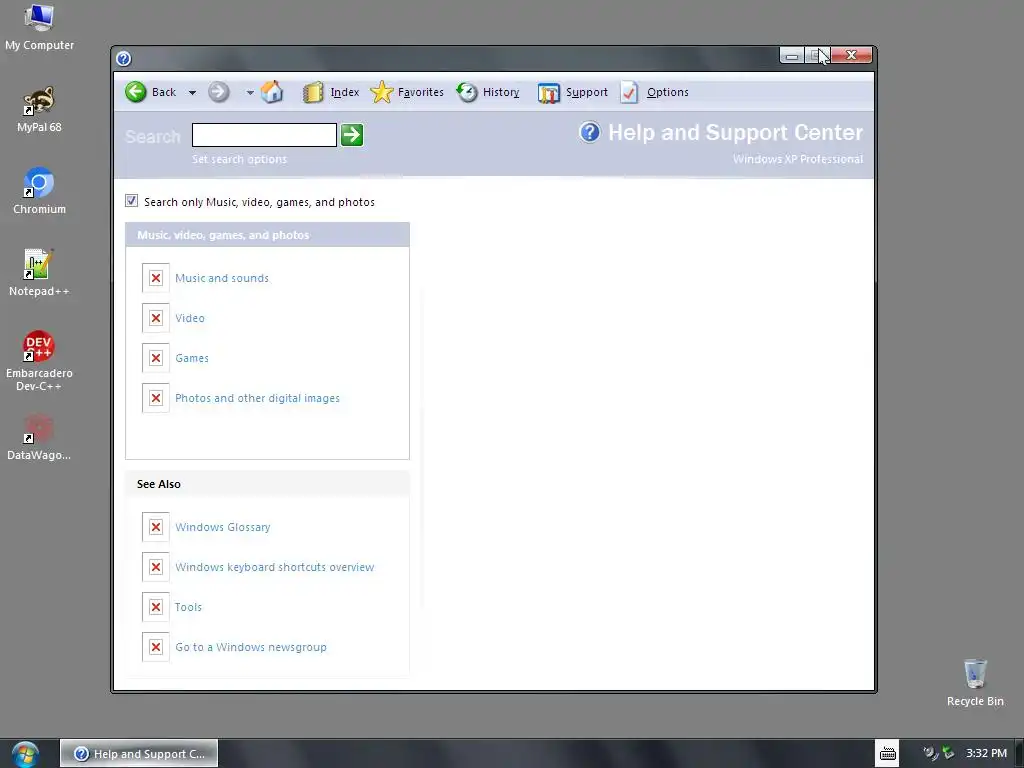Click the Help and Support Center header icon
1024x768 pixels.
pyautogui.click(x=589, y=133)
